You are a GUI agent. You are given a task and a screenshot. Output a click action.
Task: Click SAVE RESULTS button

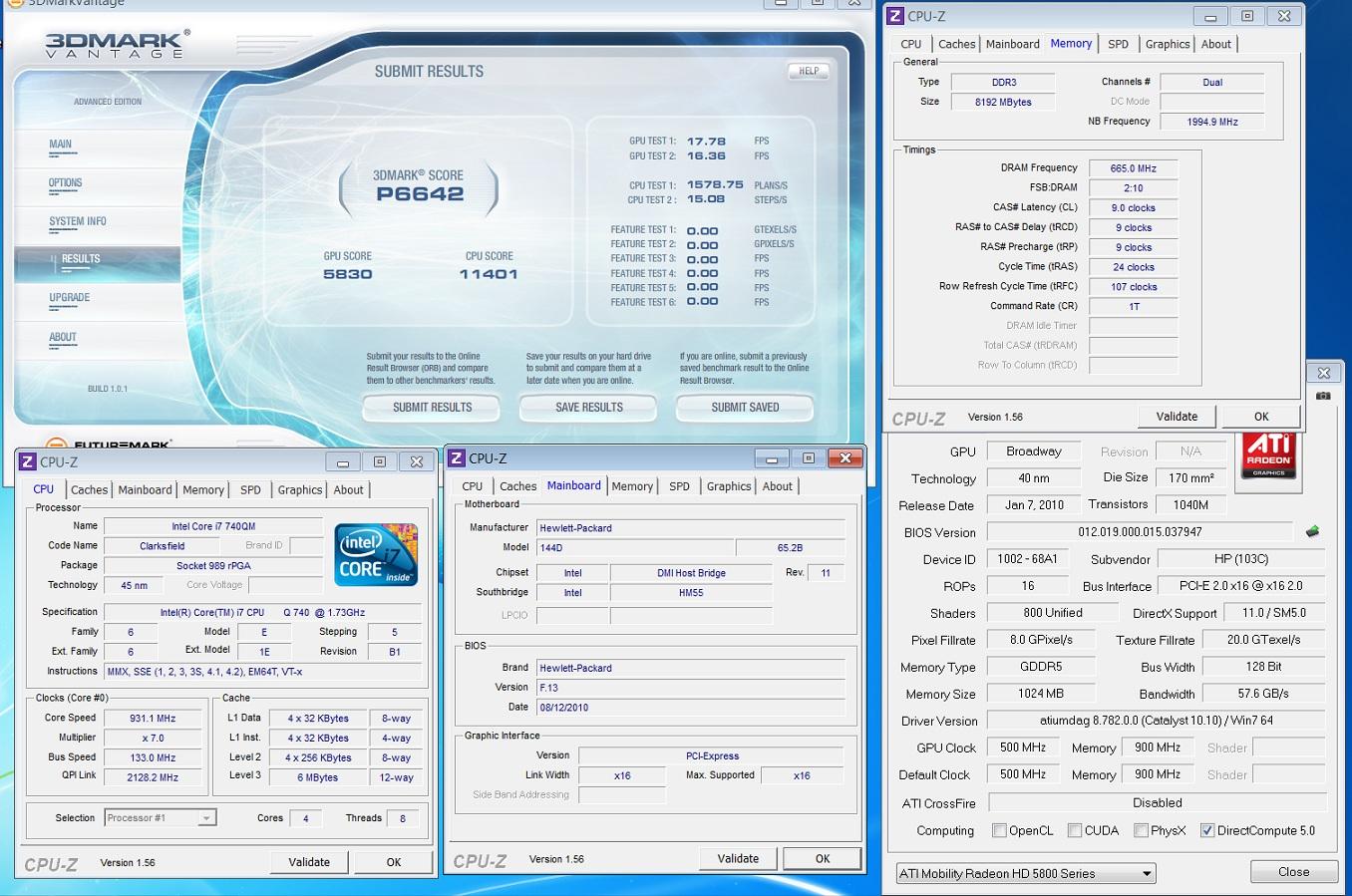(588, 408)
